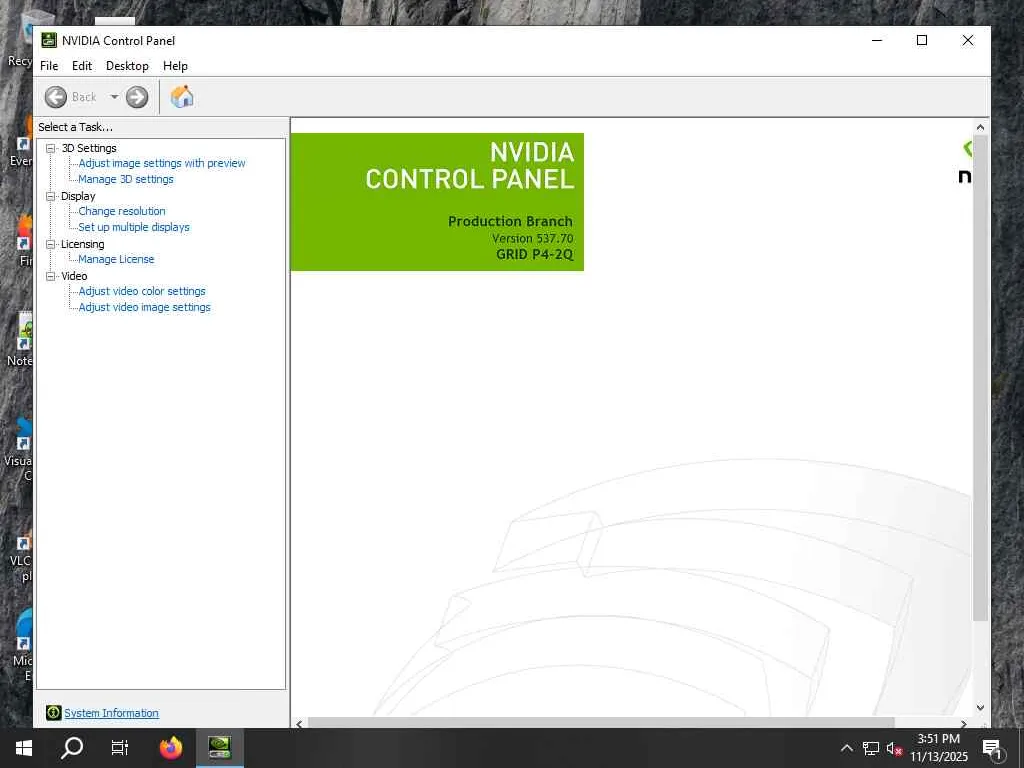Click the vertical scrollbar up arrow

pos(980,127)
